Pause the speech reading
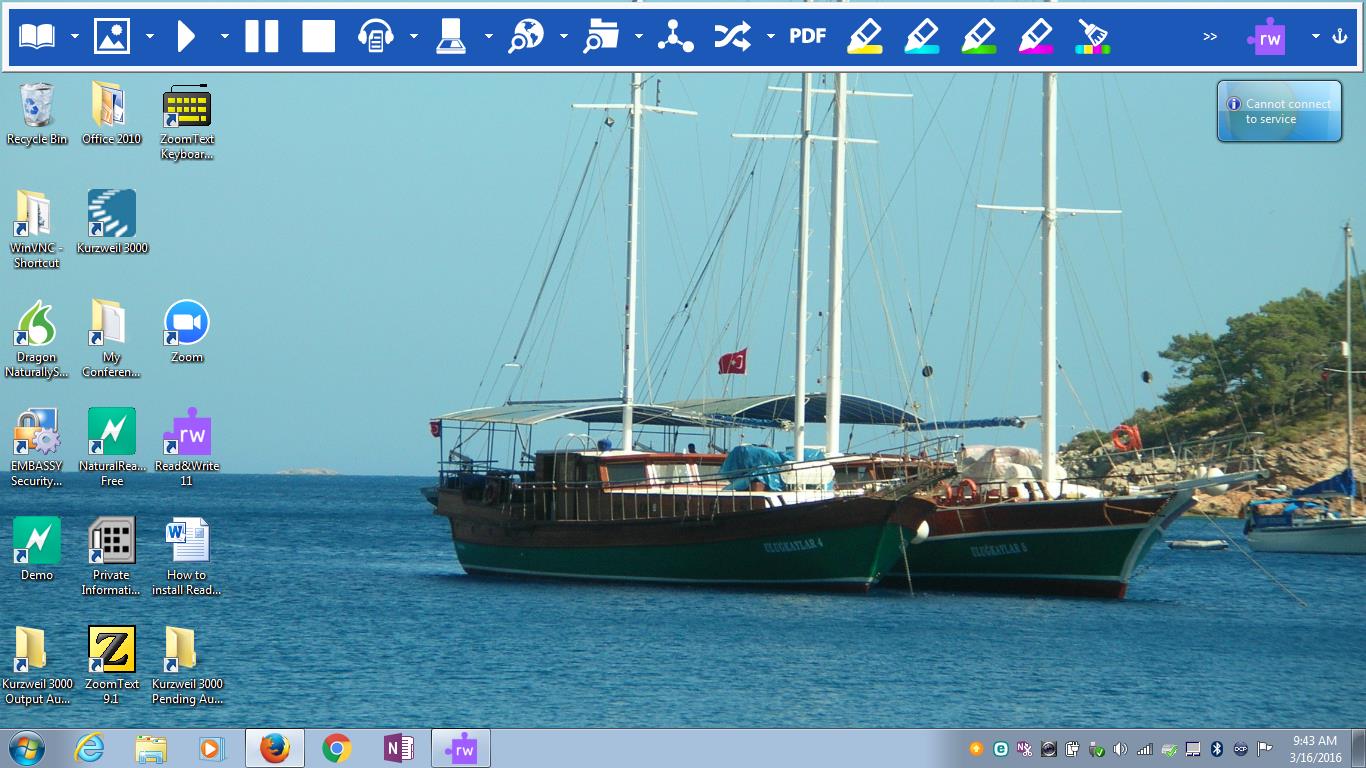This screenshot has width=1366, height=768. pyautogui.click(x=262, y=36)
